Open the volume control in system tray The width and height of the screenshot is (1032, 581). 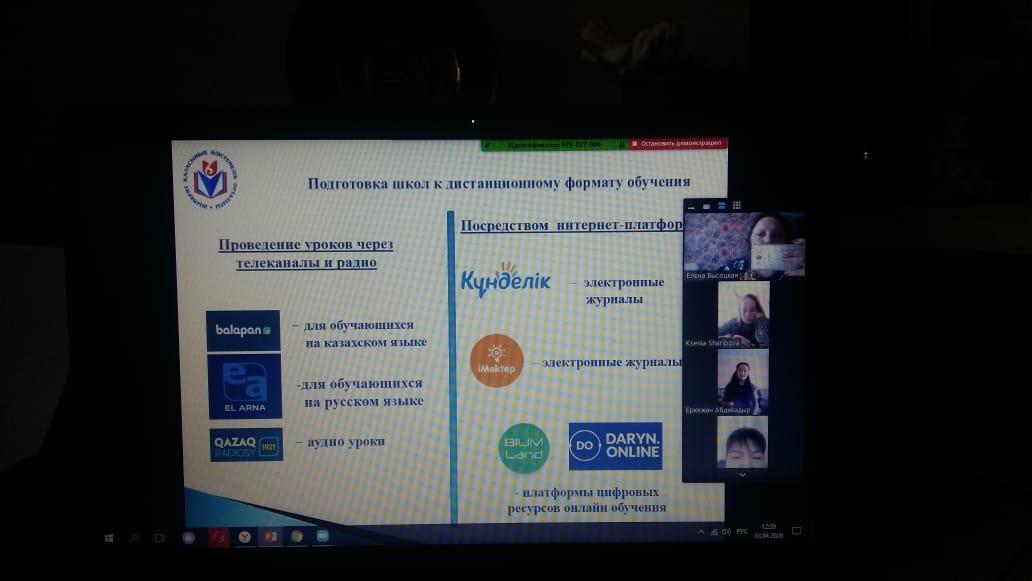pos(727,532)
